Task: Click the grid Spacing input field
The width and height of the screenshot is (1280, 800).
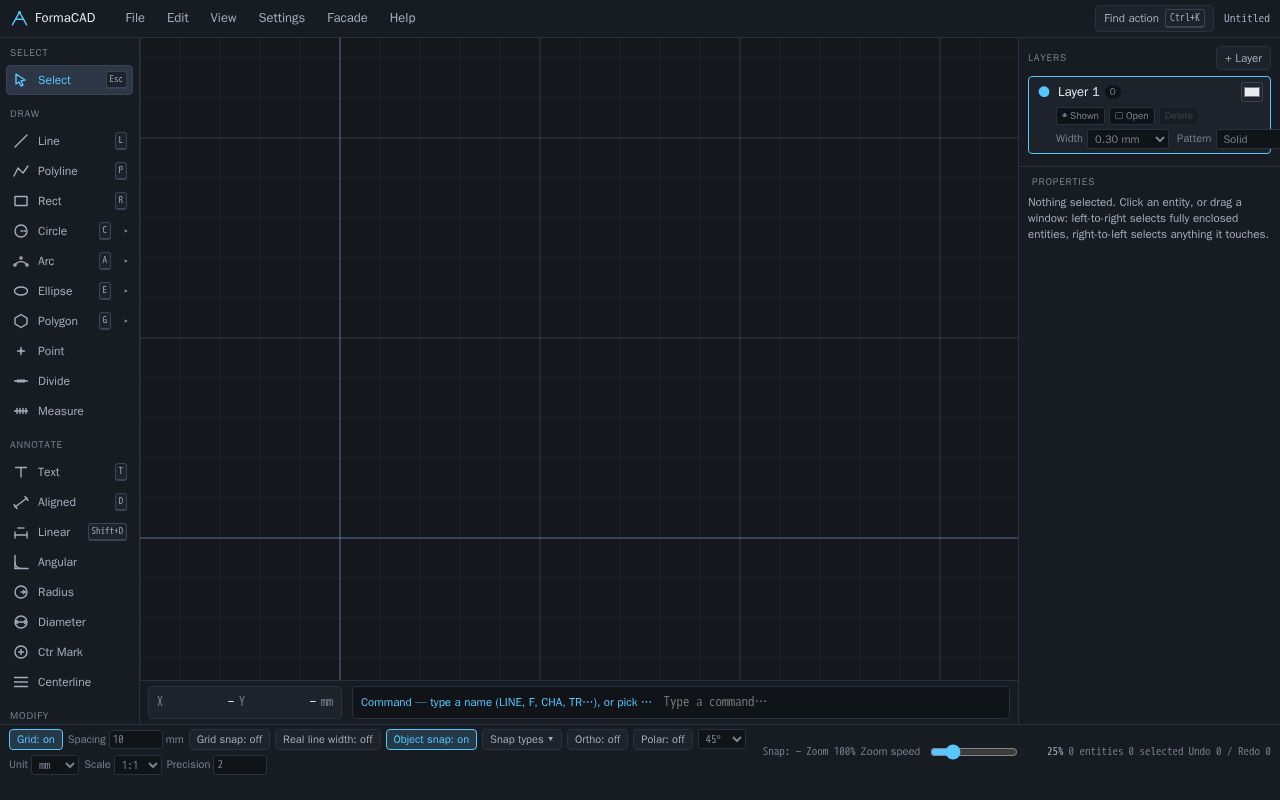Action: tap(136, 739)
